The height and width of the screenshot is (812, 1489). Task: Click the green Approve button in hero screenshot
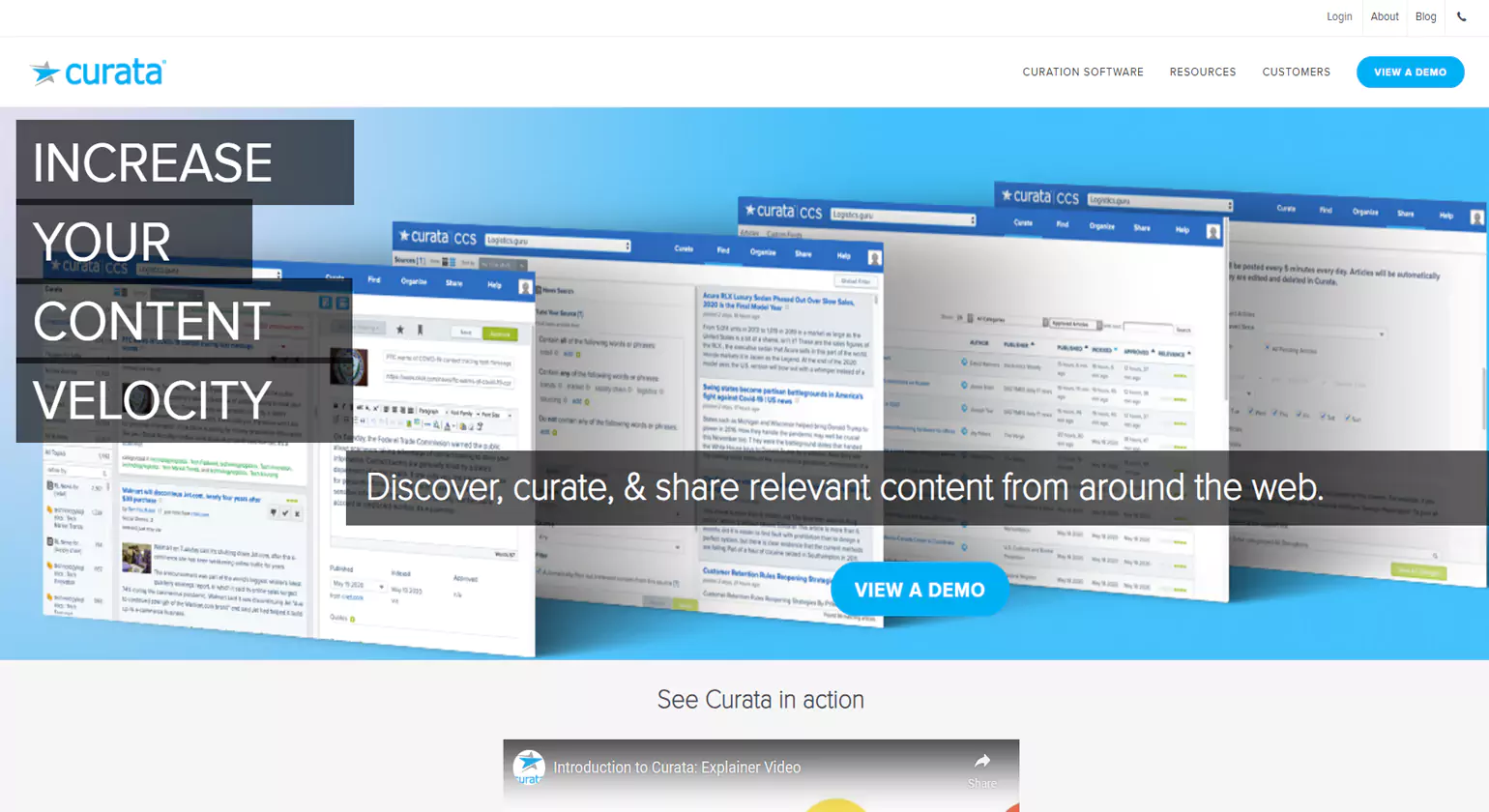tap(500, 333)
